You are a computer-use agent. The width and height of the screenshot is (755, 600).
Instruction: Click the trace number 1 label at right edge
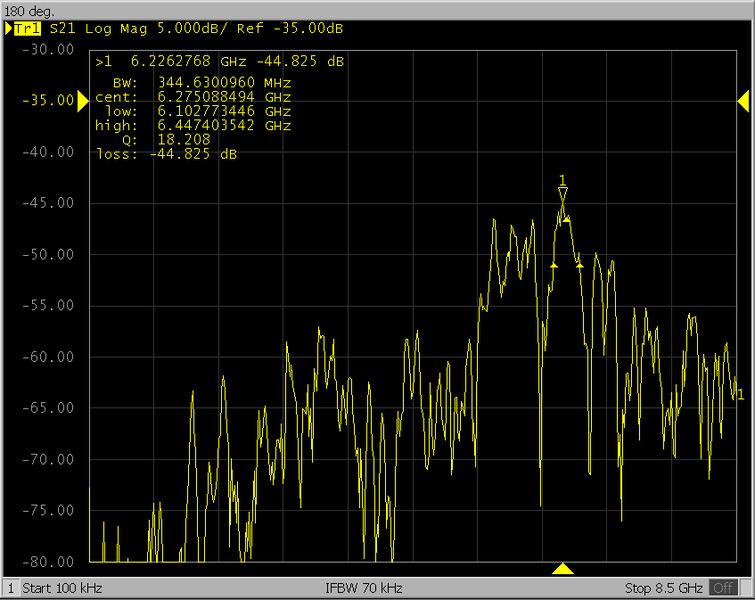tap(740, 394)
